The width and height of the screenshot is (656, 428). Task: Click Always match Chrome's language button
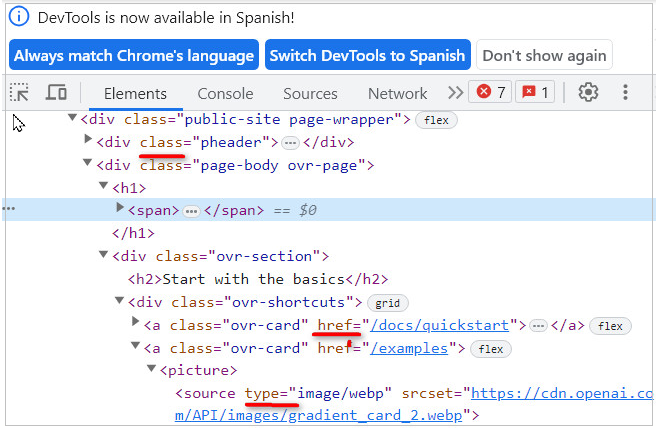(134, 55)
